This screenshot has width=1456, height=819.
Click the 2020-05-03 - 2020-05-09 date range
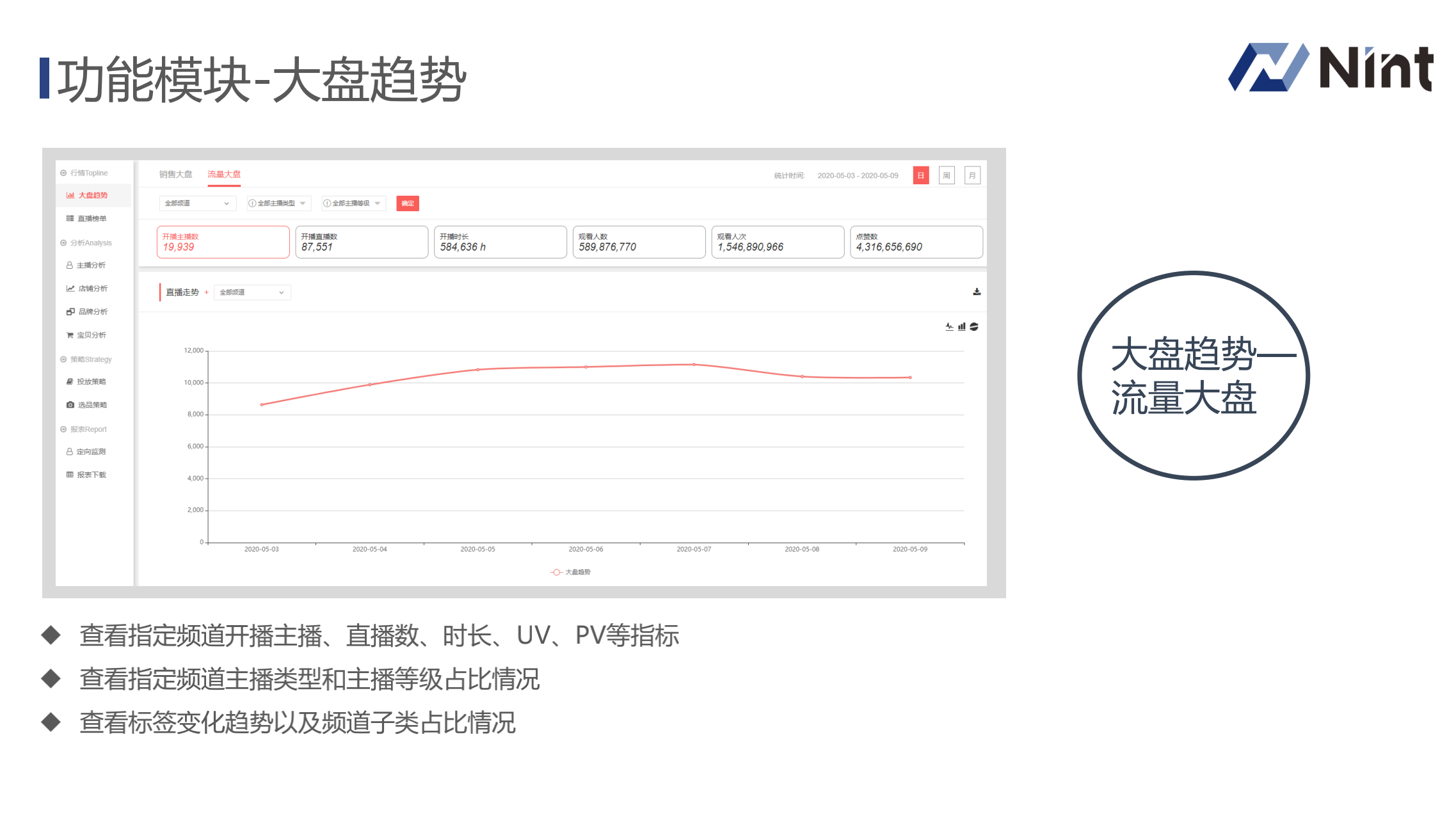[x=857, y=175]
